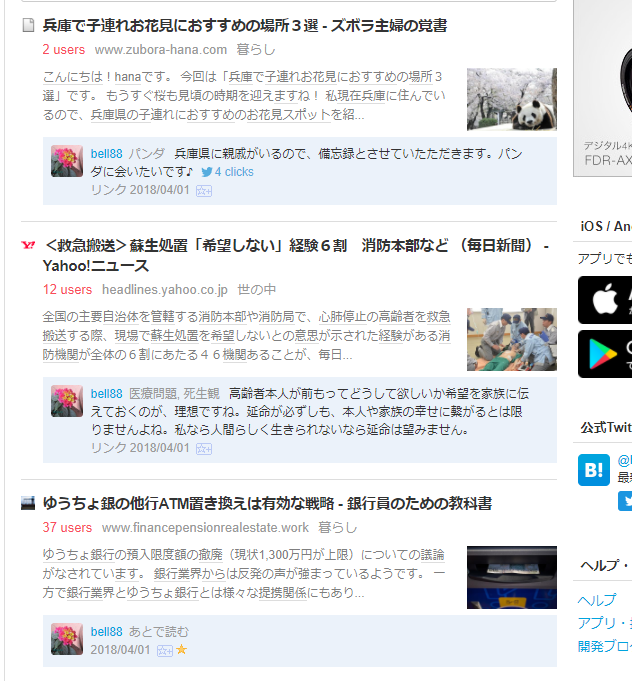Open the 開発ブログ link in sidebar
632x681 pixels.
pyautogui.click(x=605, y=646)
